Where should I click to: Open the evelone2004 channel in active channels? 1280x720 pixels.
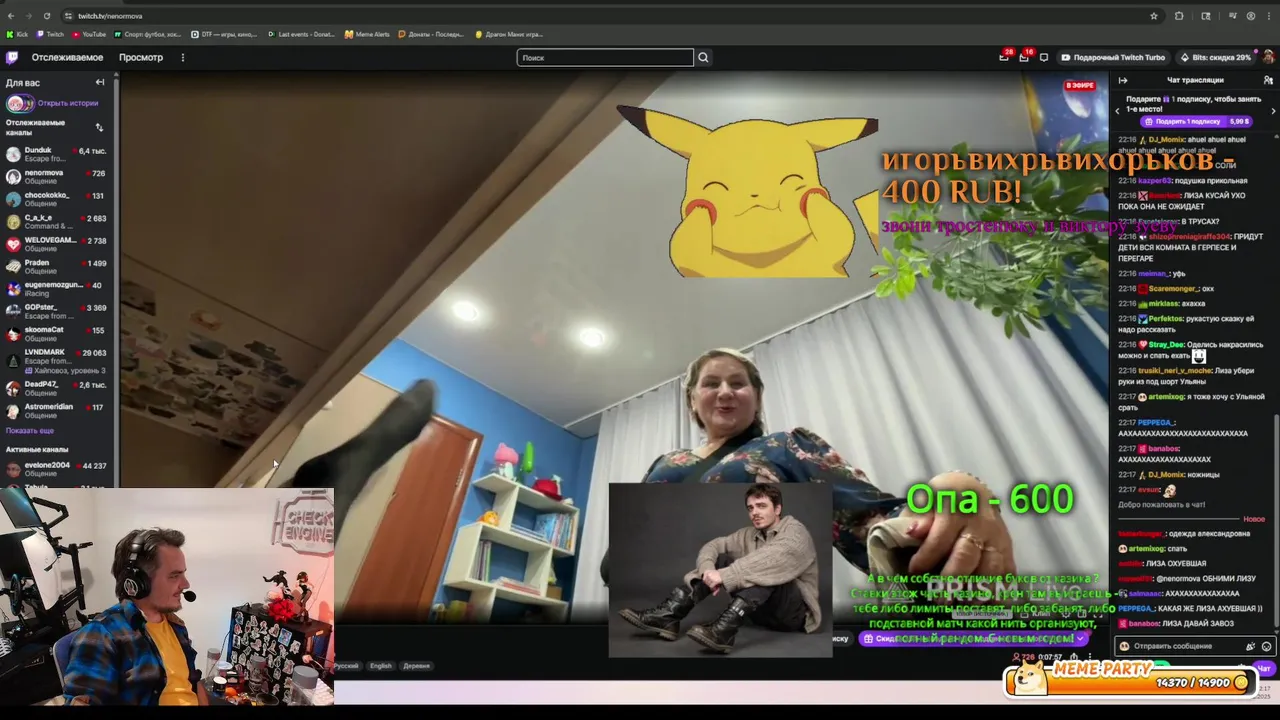coord(58,468)
